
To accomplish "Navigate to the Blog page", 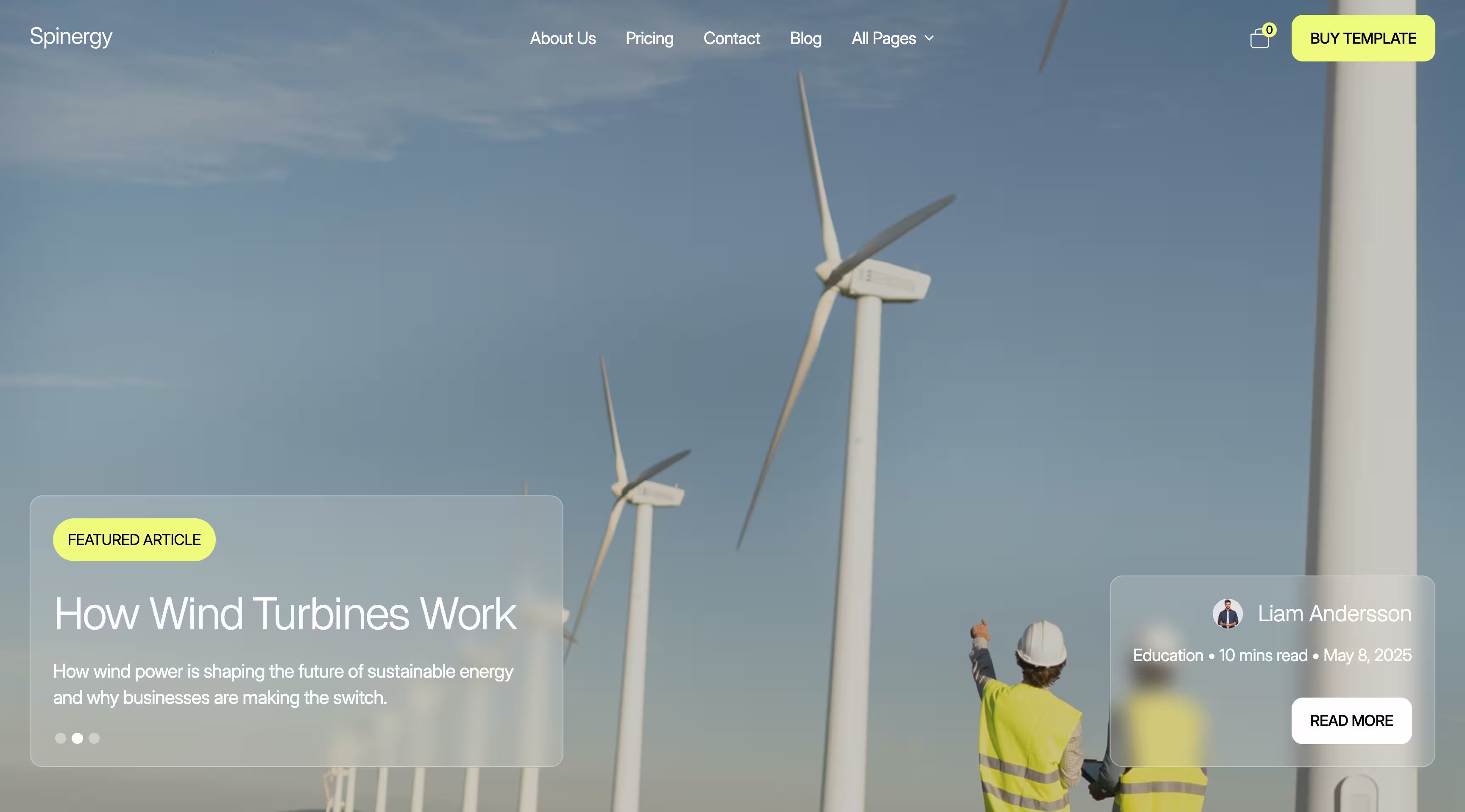I will pyautogui.click(x=805, y=39).
